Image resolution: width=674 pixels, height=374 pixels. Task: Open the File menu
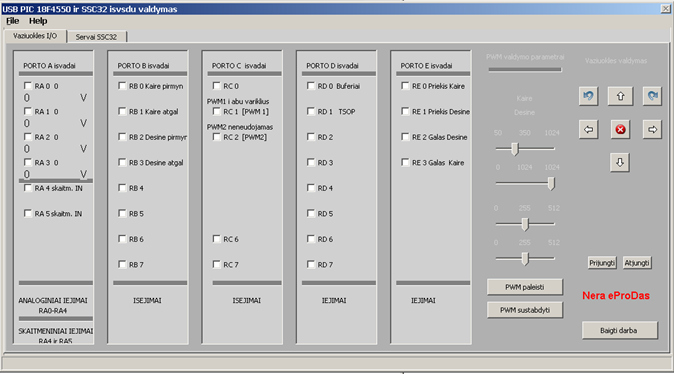pos(12,21)
